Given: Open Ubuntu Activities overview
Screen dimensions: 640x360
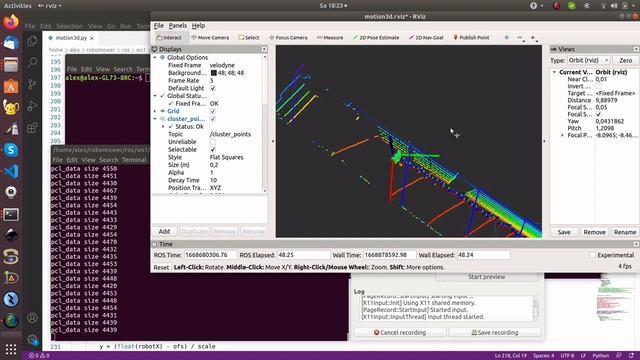Looking at the screenshot, I should click(18, 6).
